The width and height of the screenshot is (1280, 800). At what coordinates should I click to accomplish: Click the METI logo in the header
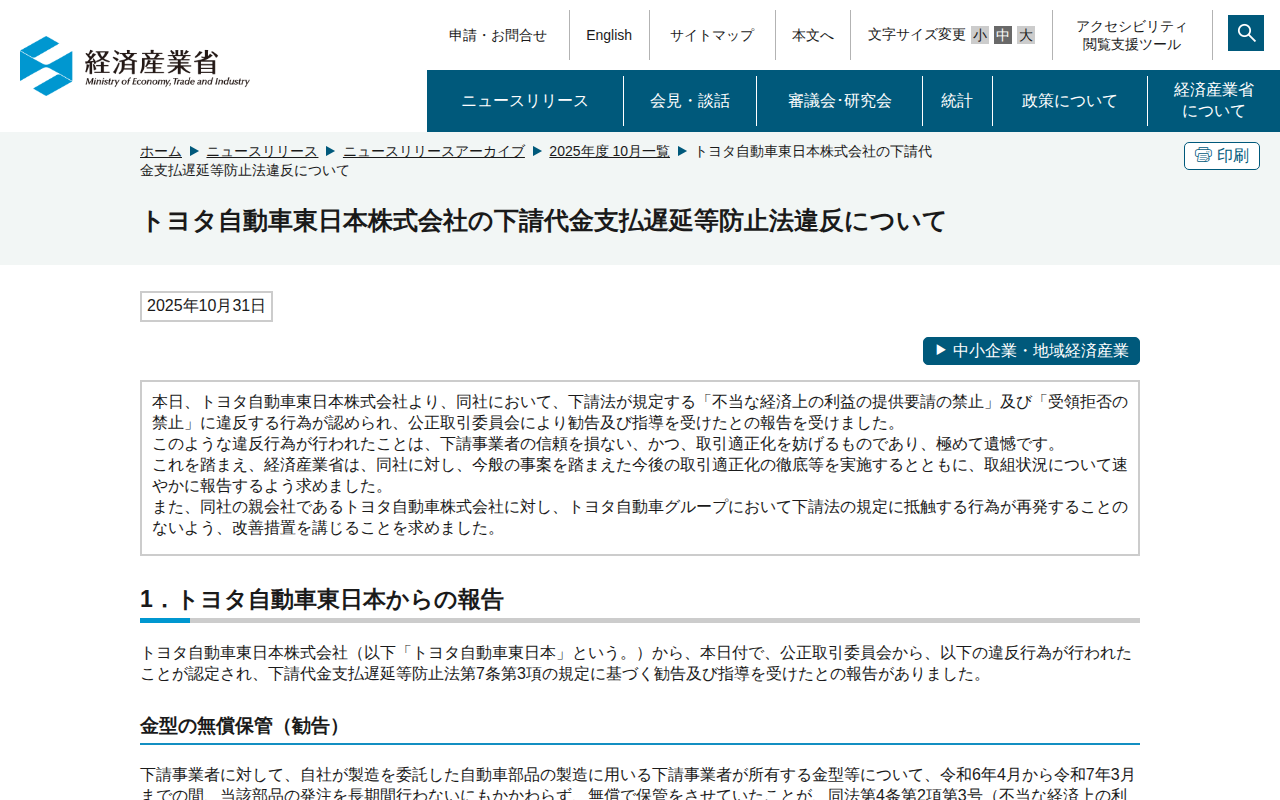tap(135, 66)
